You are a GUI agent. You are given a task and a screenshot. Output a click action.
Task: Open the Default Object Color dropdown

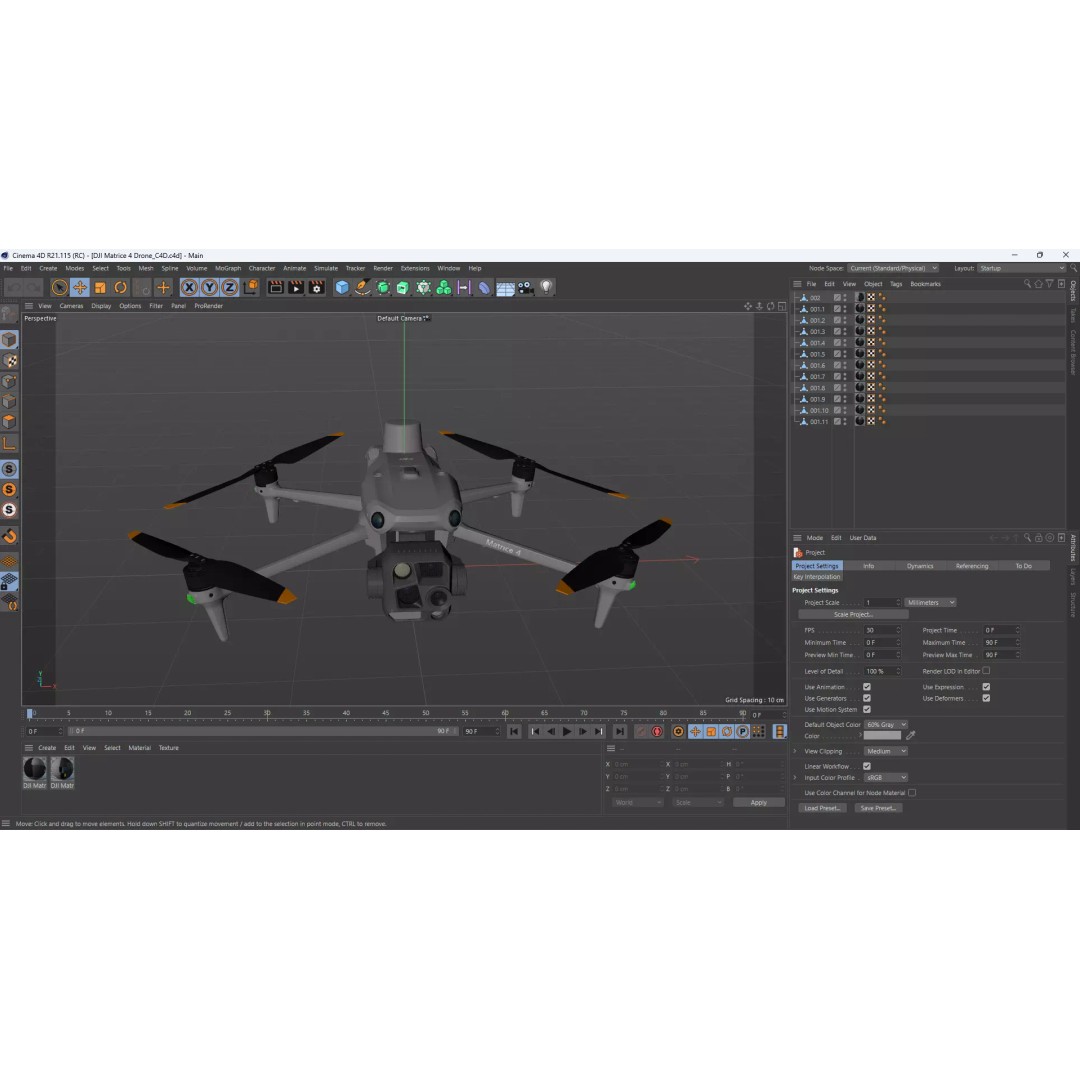pyautogui.click(x=886, y=725)
